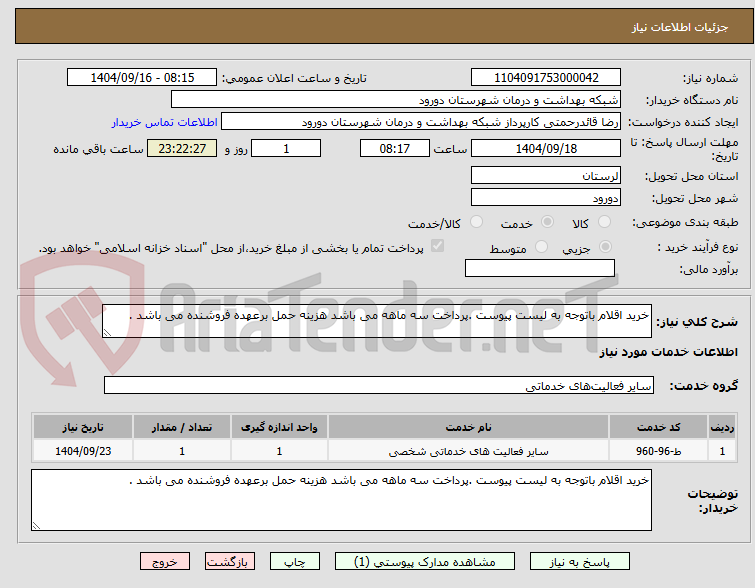The height and width of the screenshot is (588, 755).
Task: Click the remaining time countdown 23:22:27
Action: pyautogui.click(x=182, y=148)
